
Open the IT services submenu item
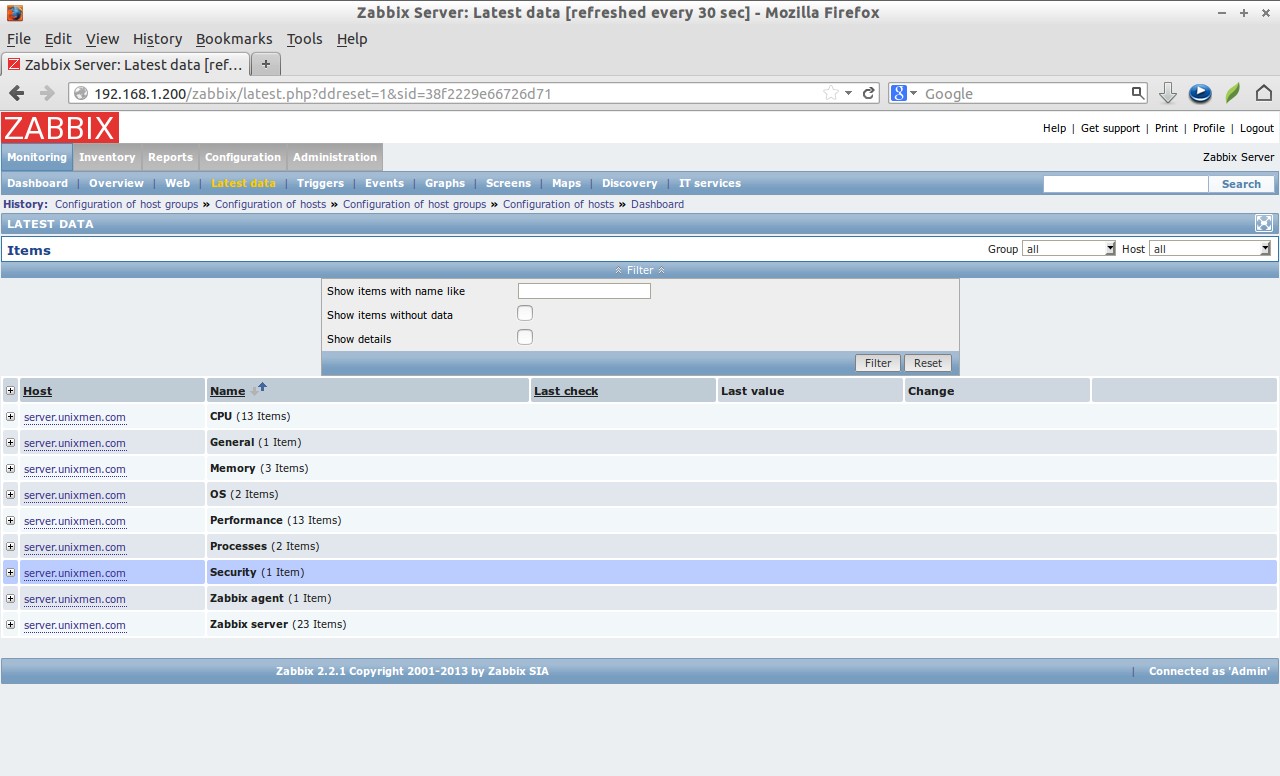710,183
